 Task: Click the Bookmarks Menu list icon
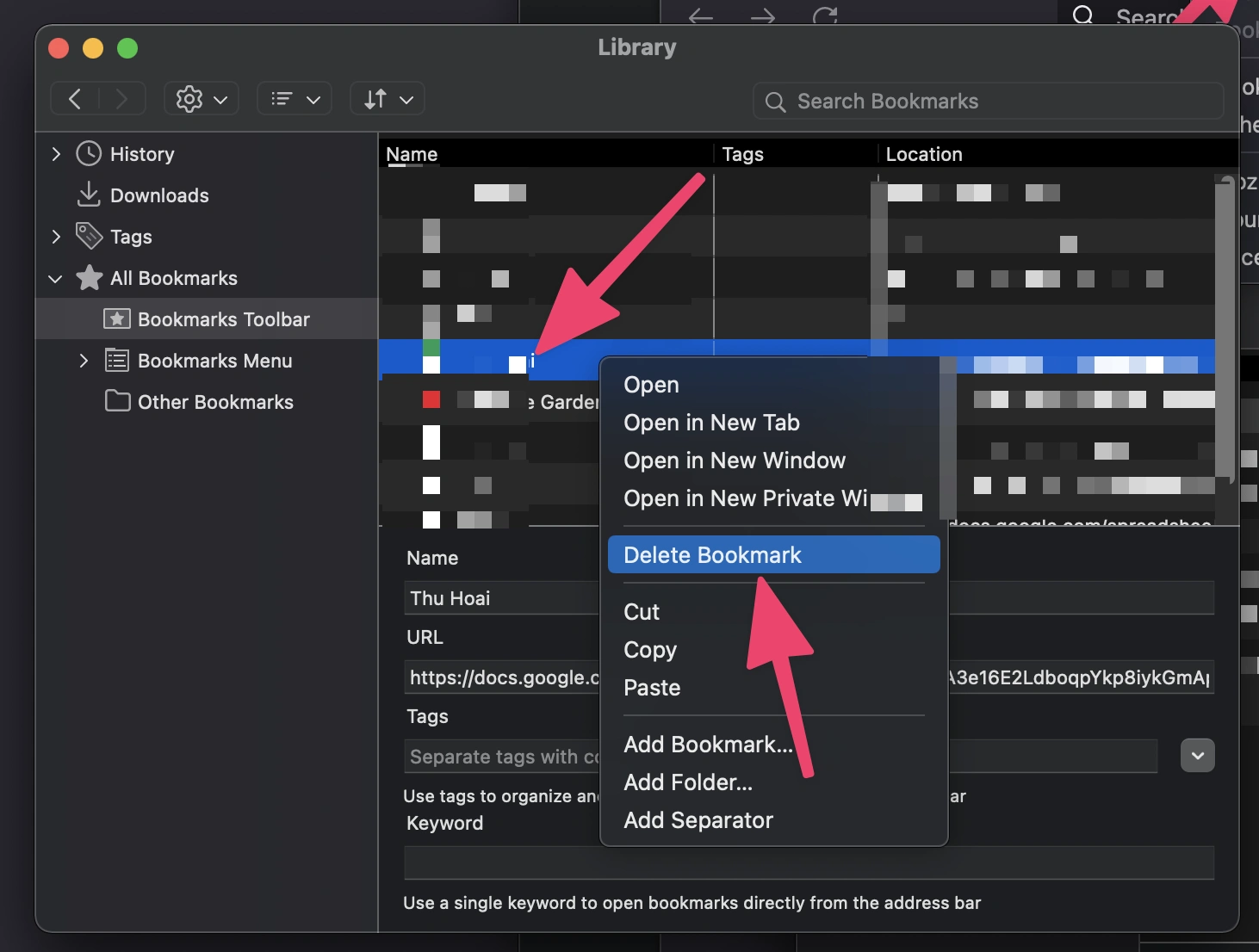tap(116, 360)
